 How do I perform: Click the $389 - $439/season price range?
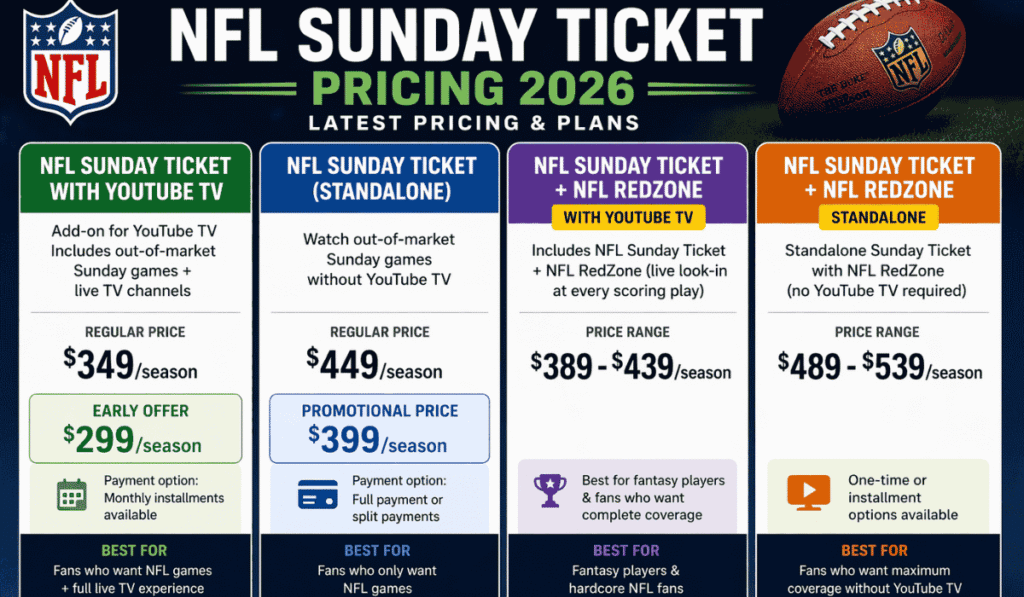click(631, 367)
